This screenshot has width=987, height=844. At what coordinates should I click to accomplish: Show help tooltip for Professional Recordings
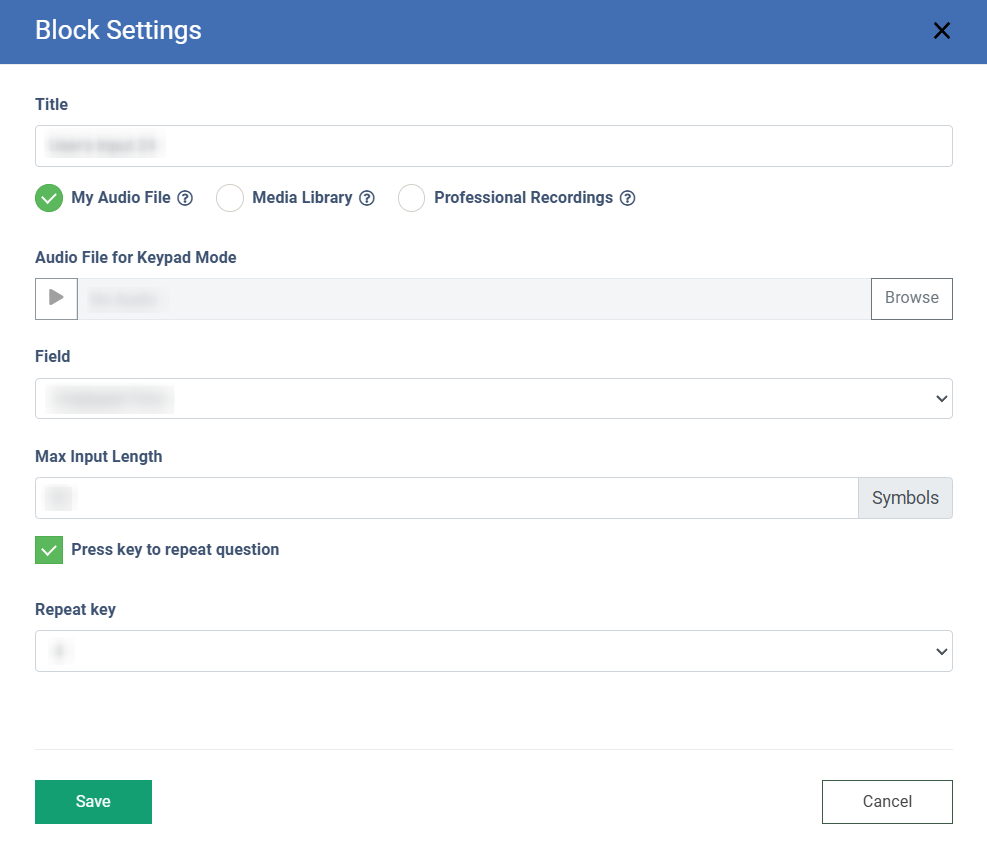[x=627, y=198]
